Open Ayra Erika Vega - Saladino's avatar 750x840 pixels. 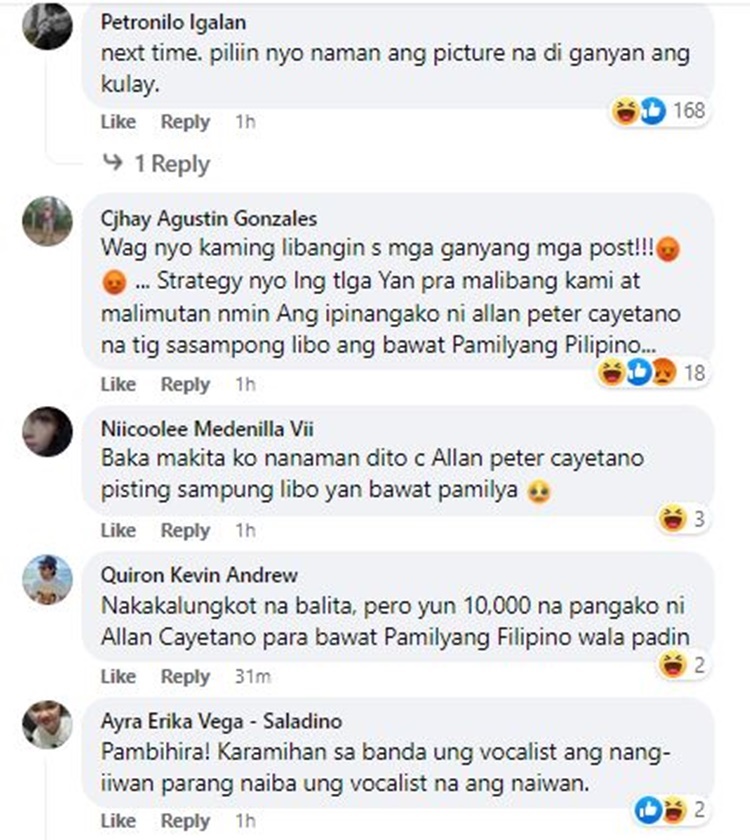pyautogui.click(x=47, y=725)
